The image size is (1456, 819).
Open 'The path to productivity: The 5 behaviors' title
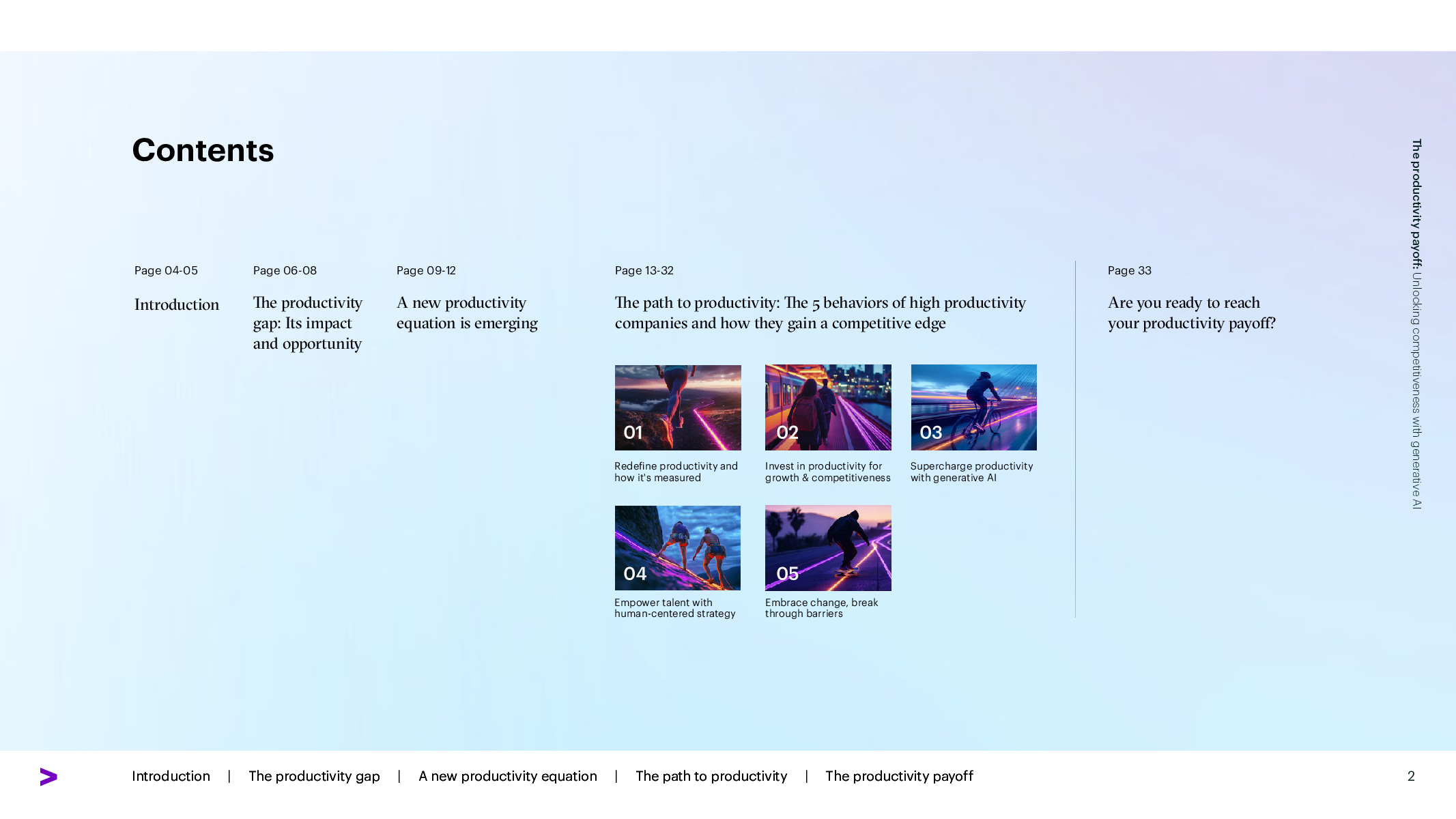pos(820,313)
